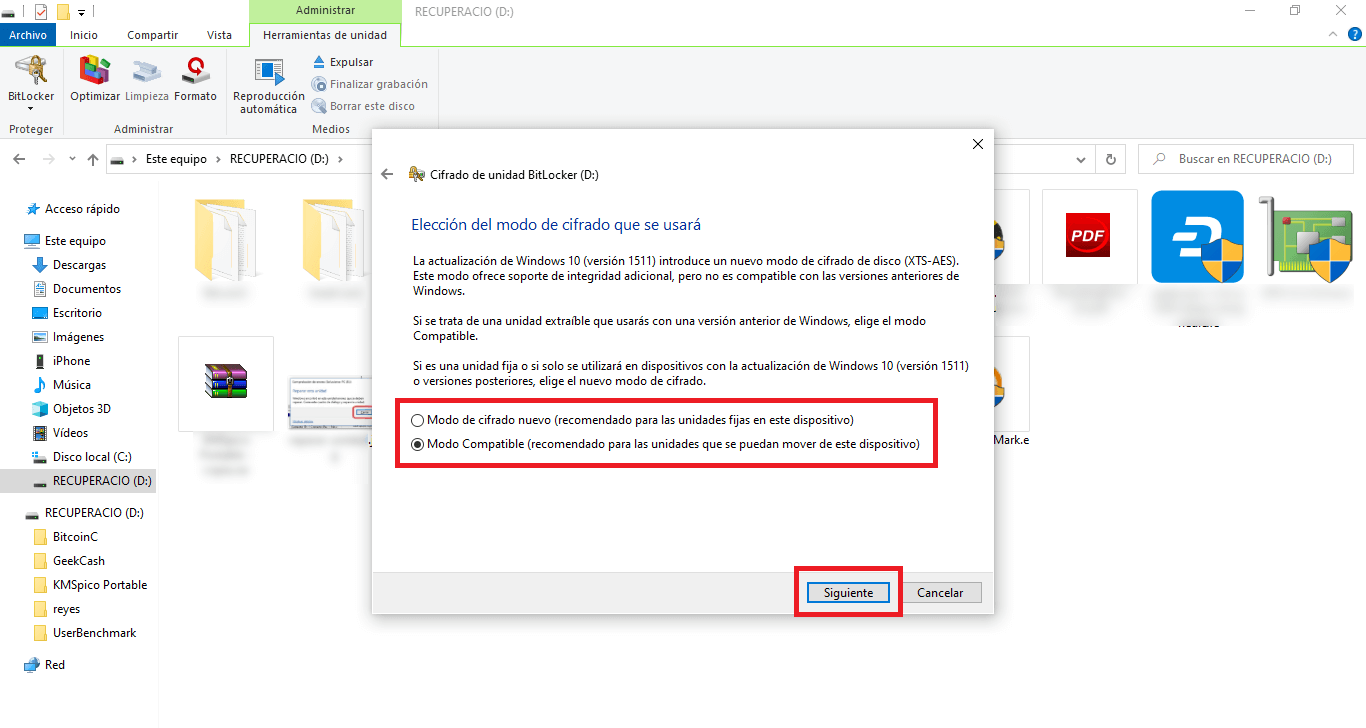Open the address bar history dropdown
The height and width of the screenshot is (728, 1366).
[x=1081, y=159]
